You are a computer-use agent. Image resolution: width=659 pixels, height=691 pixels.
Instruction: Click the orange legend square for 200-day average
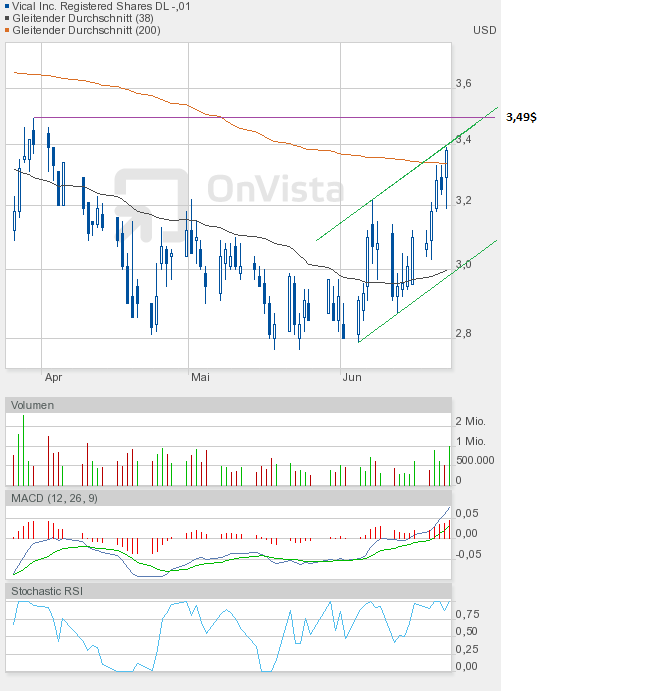point(7,30)
